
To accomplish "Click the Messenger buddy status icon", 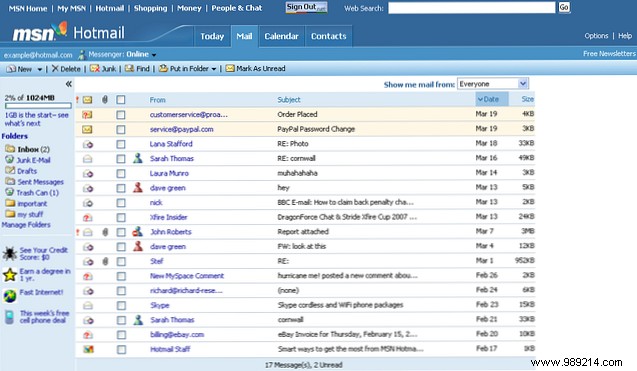I will click(82, 54).
